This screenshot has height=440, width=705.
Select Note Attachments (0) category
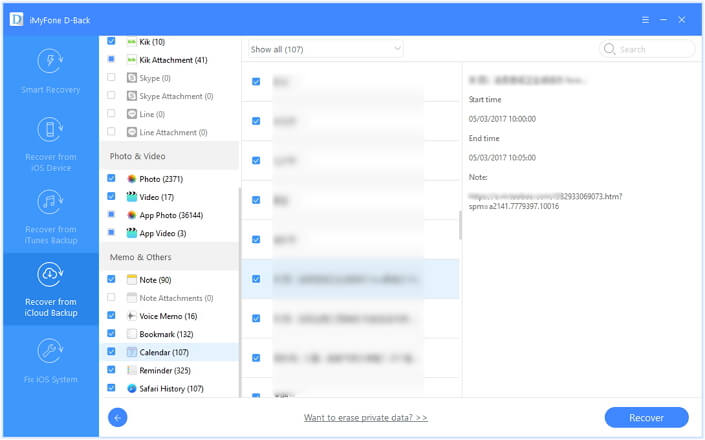(x=176, y=298)
